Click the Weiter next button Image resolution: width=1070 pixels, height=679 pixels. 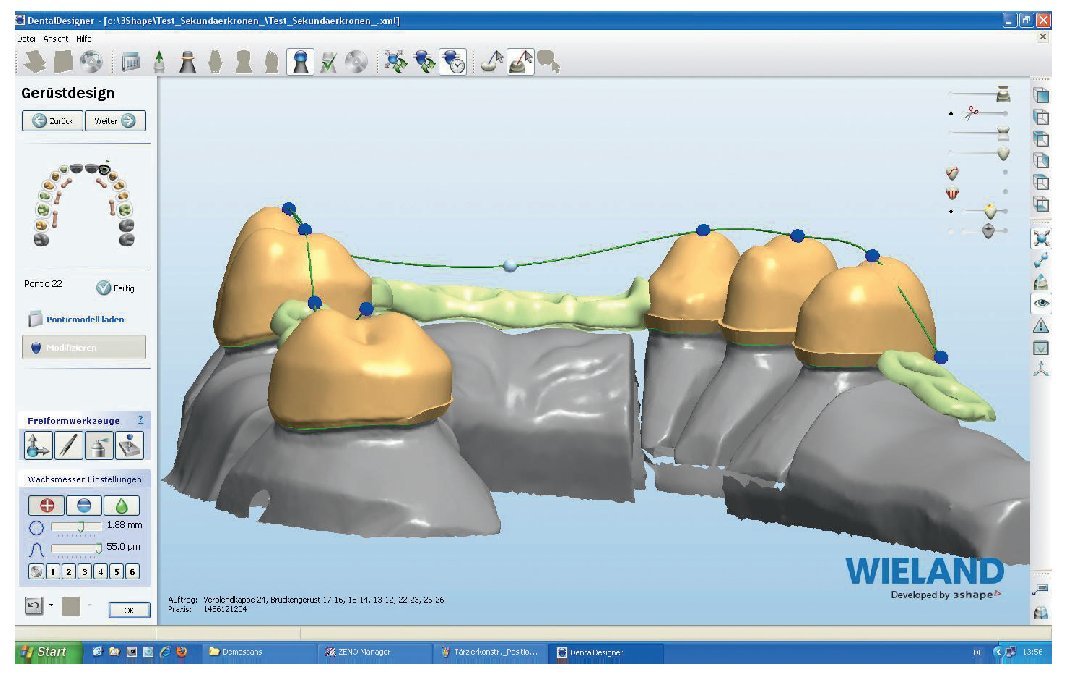[x=115, y=121]
